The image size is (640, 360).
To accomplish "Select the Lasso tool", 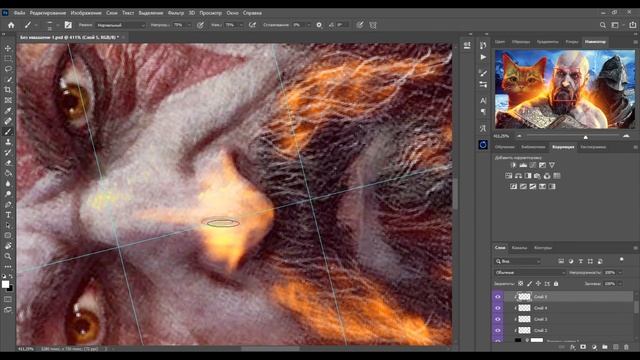I will coord(8,69).
